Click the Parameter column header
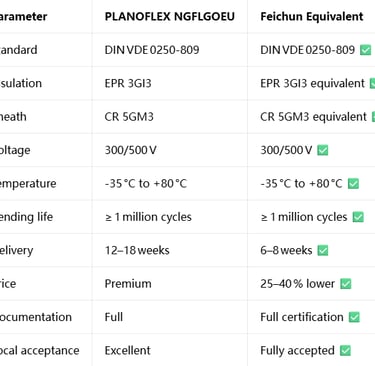375x366 pixels. [x=23, y=16]
